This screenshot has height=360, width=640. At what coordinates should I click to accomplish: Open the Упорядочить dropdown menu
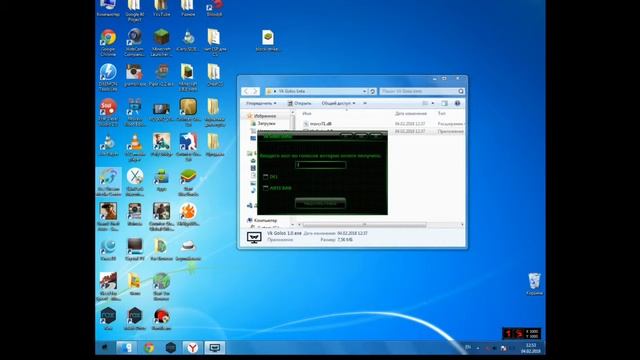tap(261, 103)
